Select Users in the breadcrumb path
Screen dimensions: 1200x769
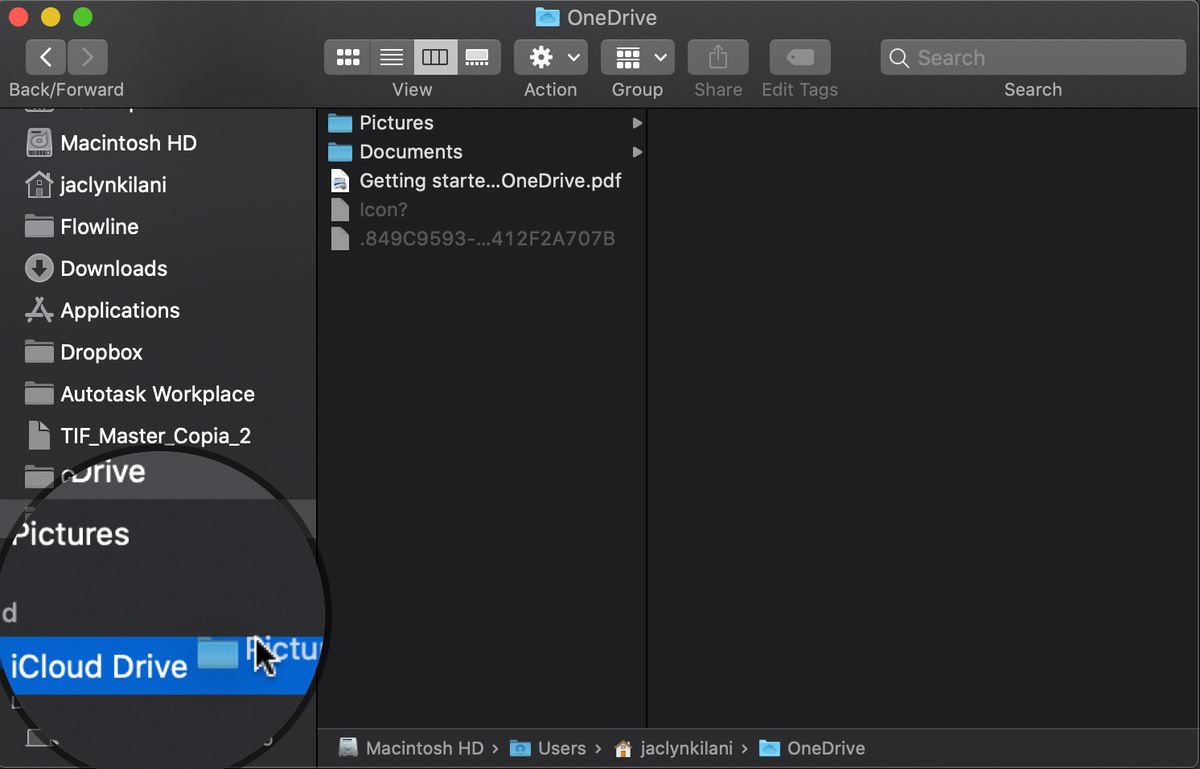tap(560, 747)
